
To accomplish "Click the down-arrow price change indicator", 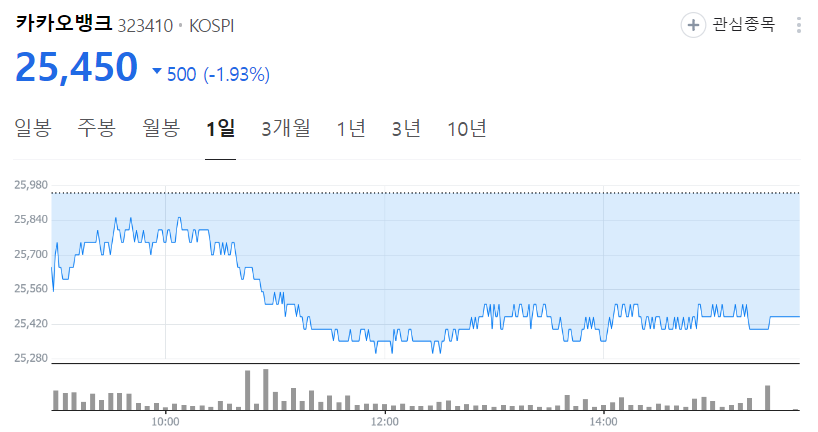I will click(157, 70).
